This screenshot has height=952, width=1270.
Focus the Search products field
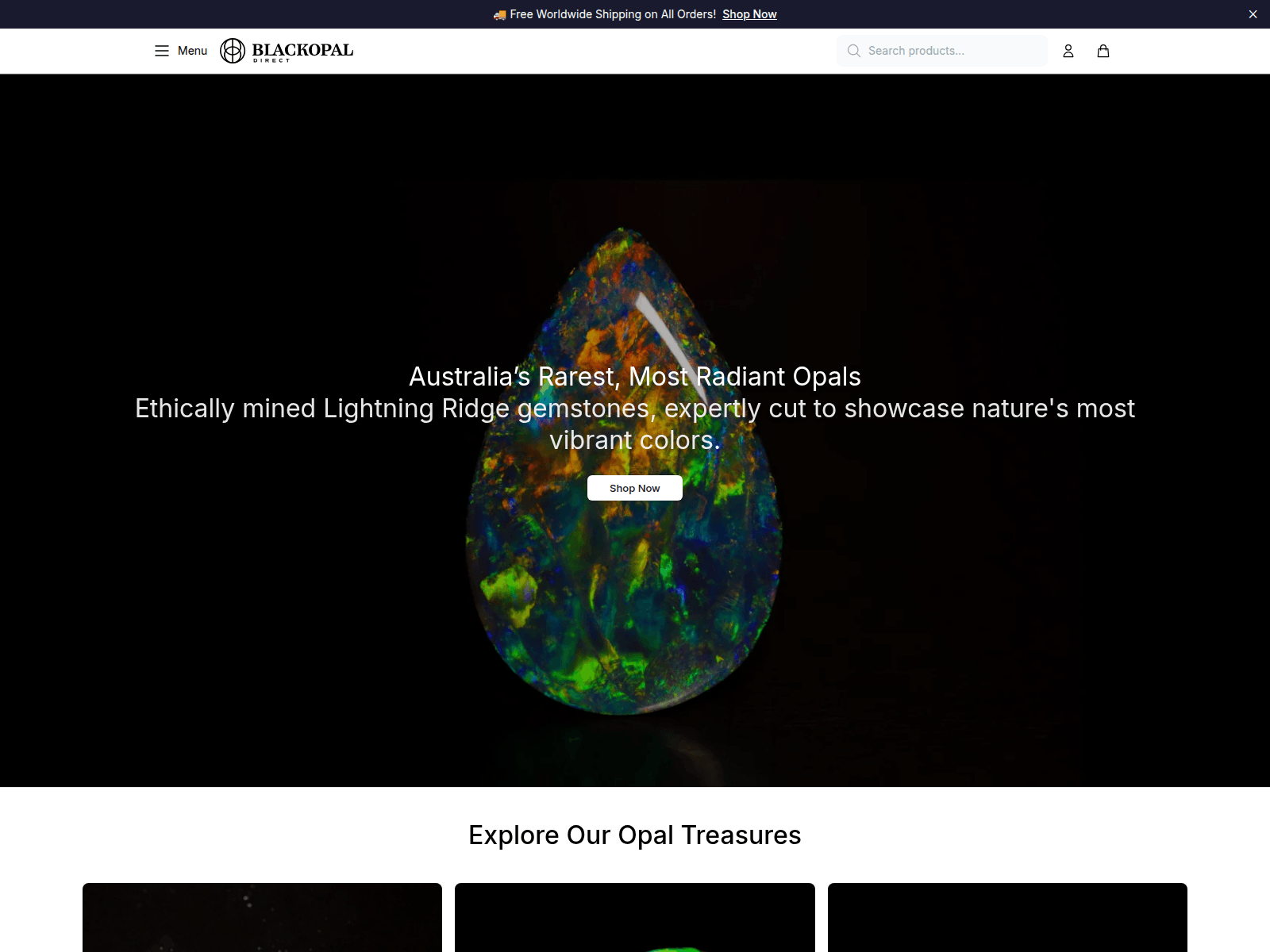point(942,51)
